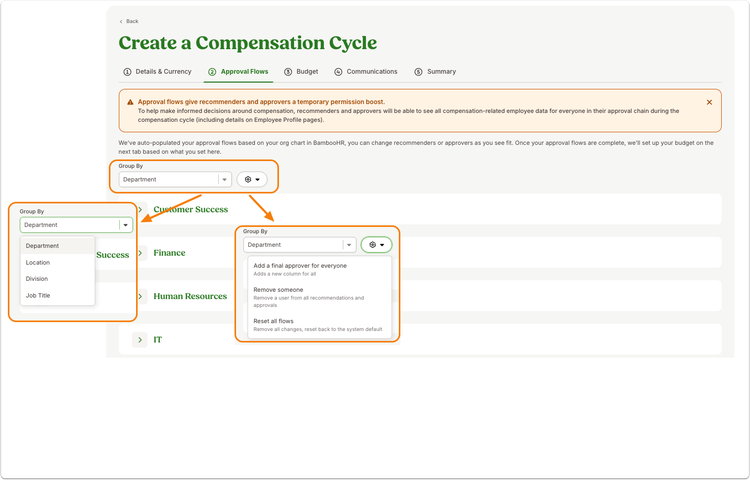Expand the Human Resources section
750x480 pixels.
(140, 296)
